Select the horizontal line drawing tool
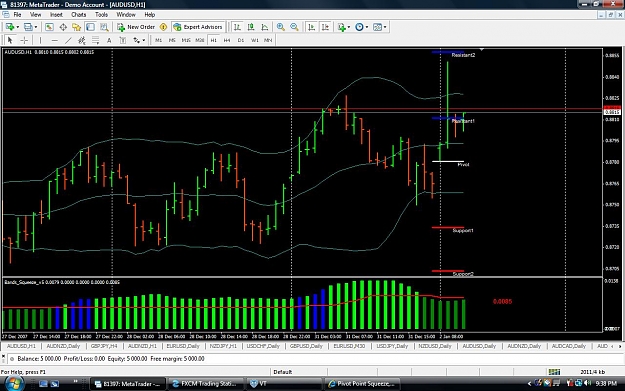 tap(55, 40)
